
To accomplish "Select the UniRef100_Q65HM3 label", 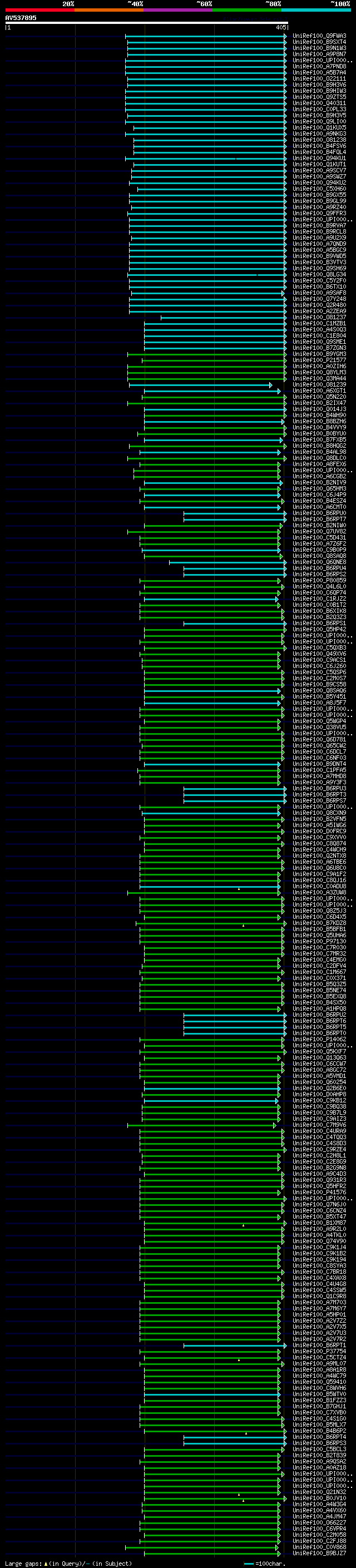I will (319, 488).
